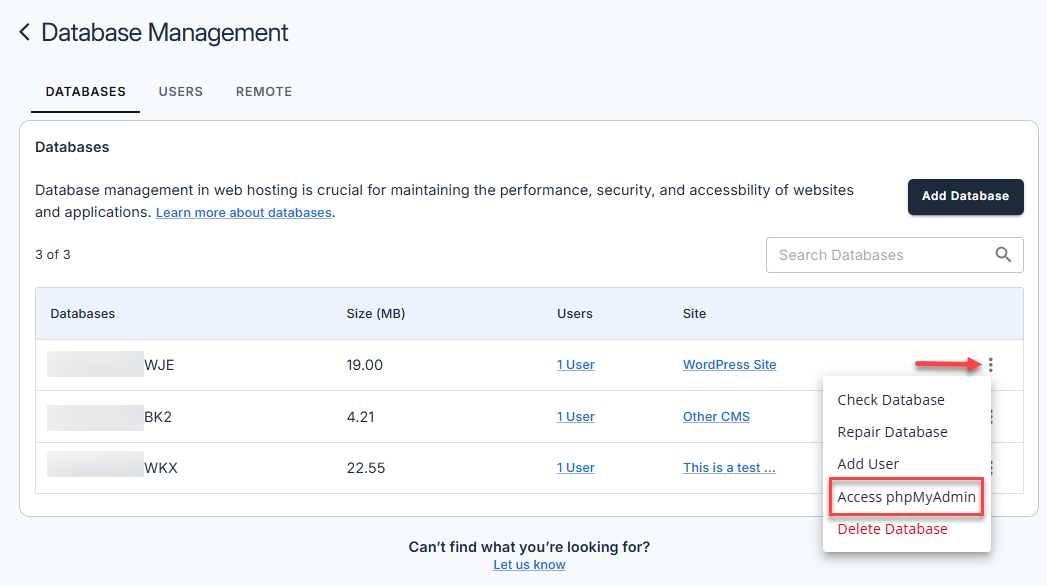Select Check Database from the menu
The width and height of the screenshot is (1047, 586).
[x=891, y=400]
